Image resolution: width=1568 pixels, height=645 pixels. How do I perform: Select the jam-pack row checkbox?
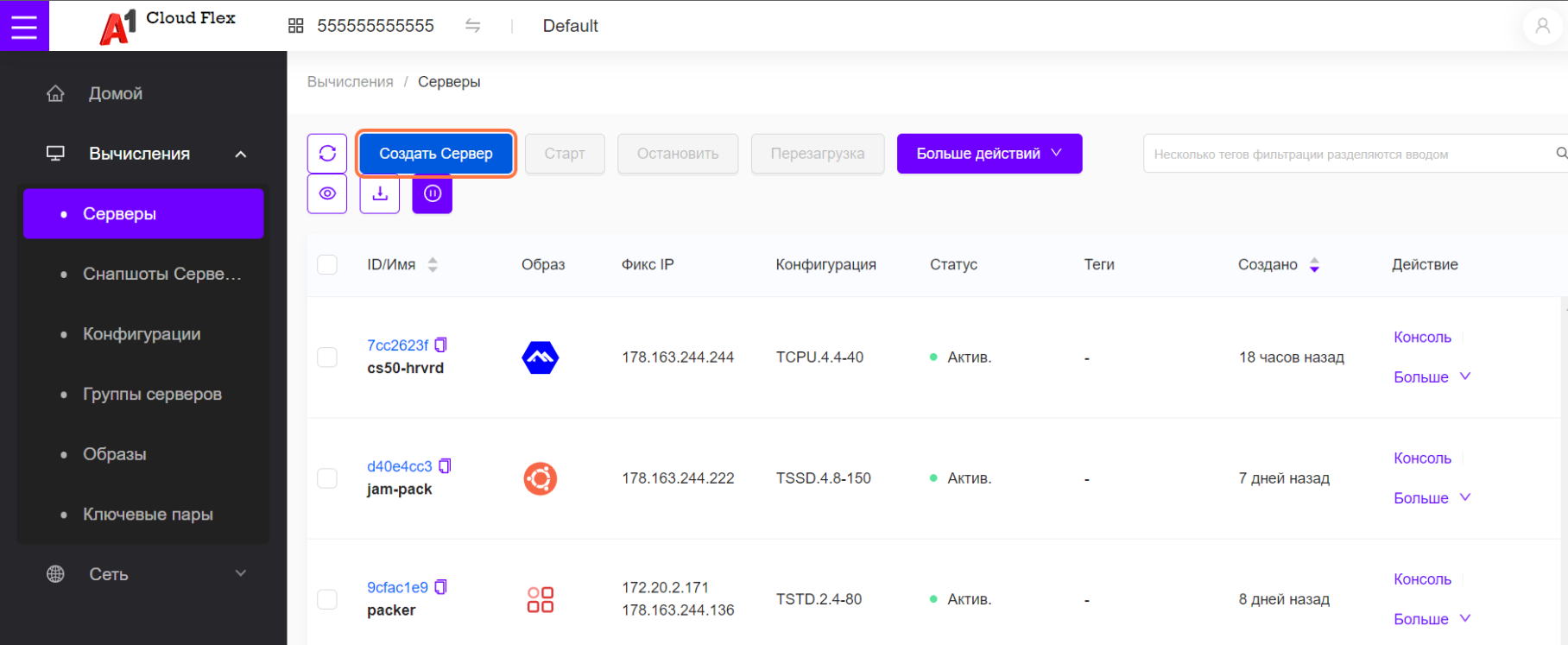coord(327,478)
